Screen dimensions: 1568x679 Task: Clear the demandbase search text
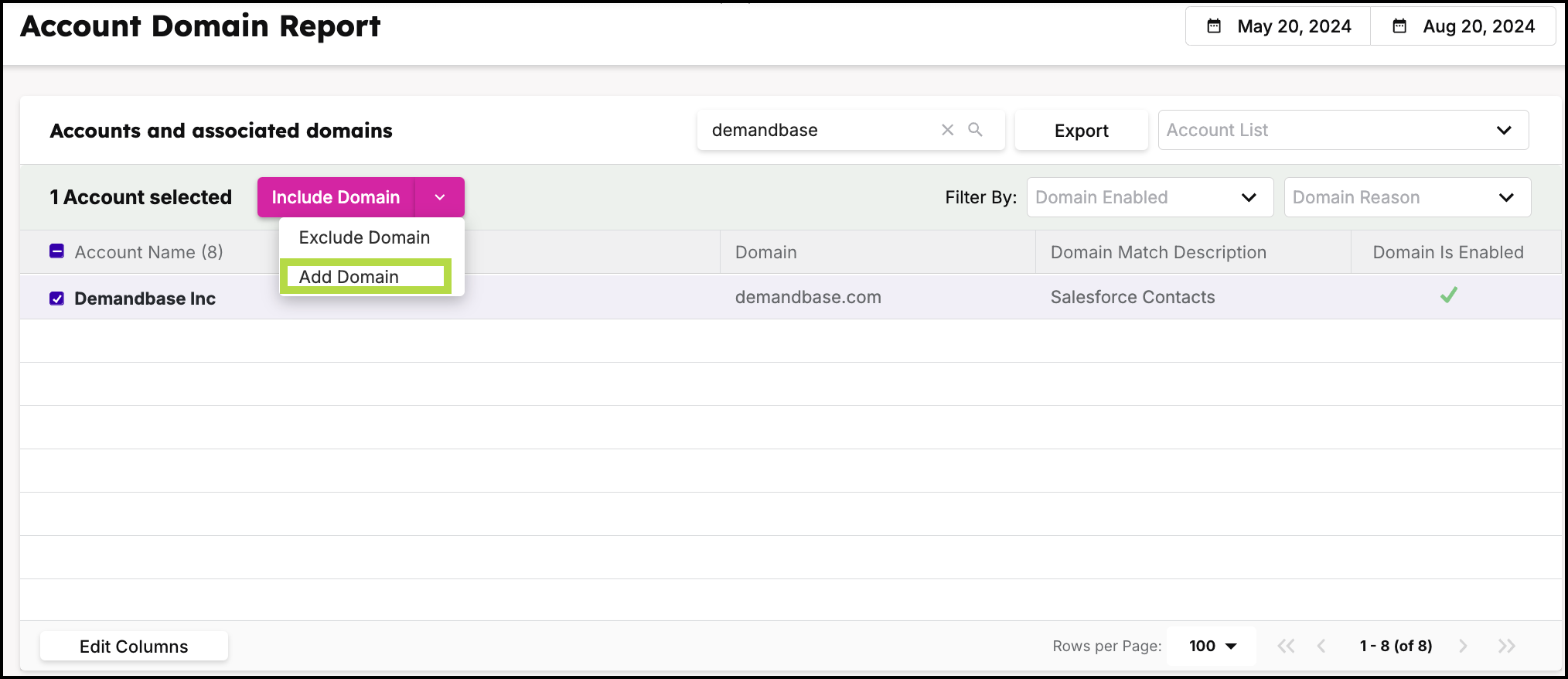[947, 130]
